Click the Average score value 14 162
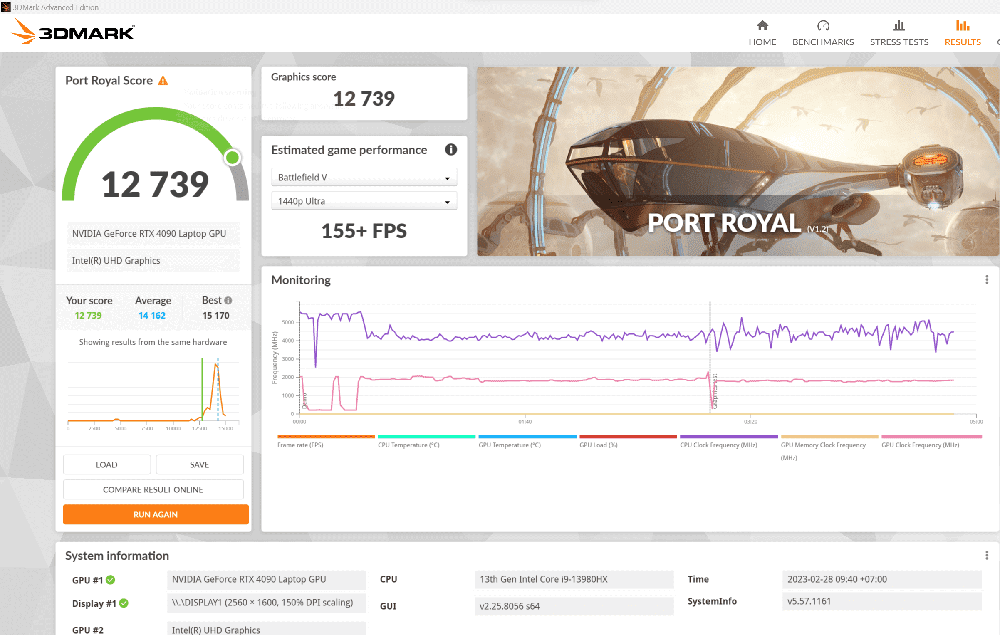Screen dimensions: 1000x635 click(152, 316)
